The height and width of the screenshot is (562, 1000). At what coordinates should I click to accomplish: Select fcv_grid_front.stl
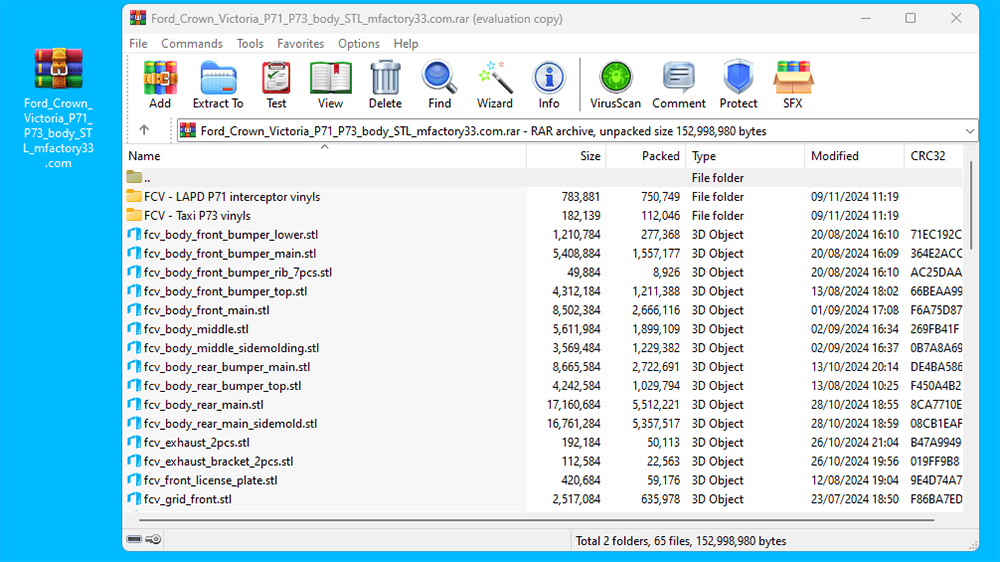pos(179,499)
